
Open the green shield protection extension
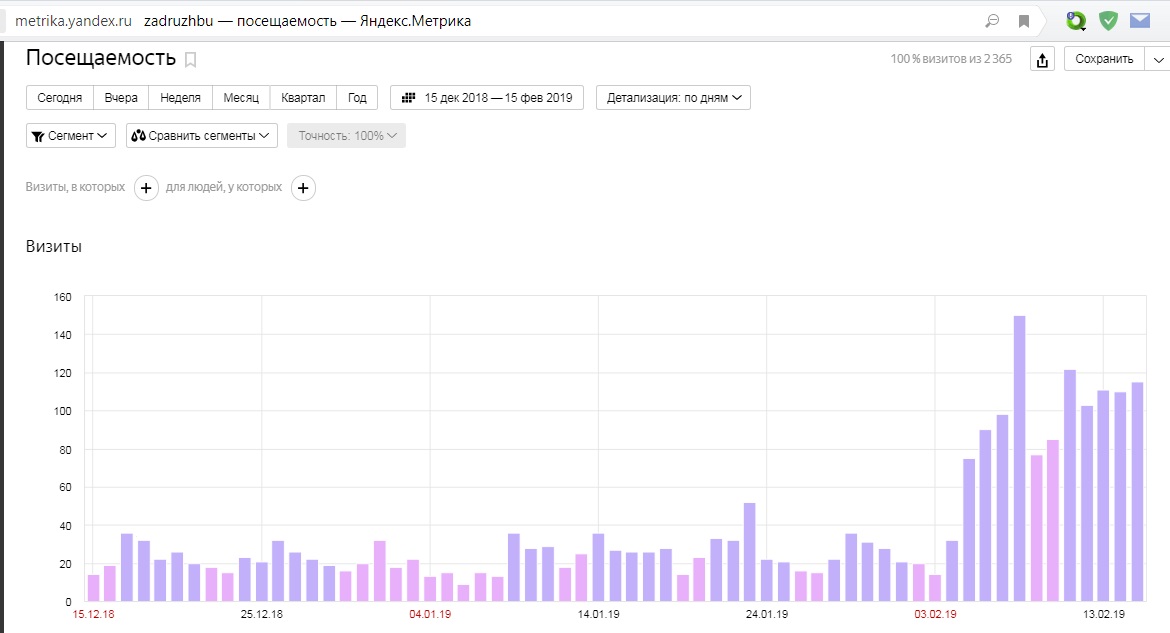tap(1108, 21)
